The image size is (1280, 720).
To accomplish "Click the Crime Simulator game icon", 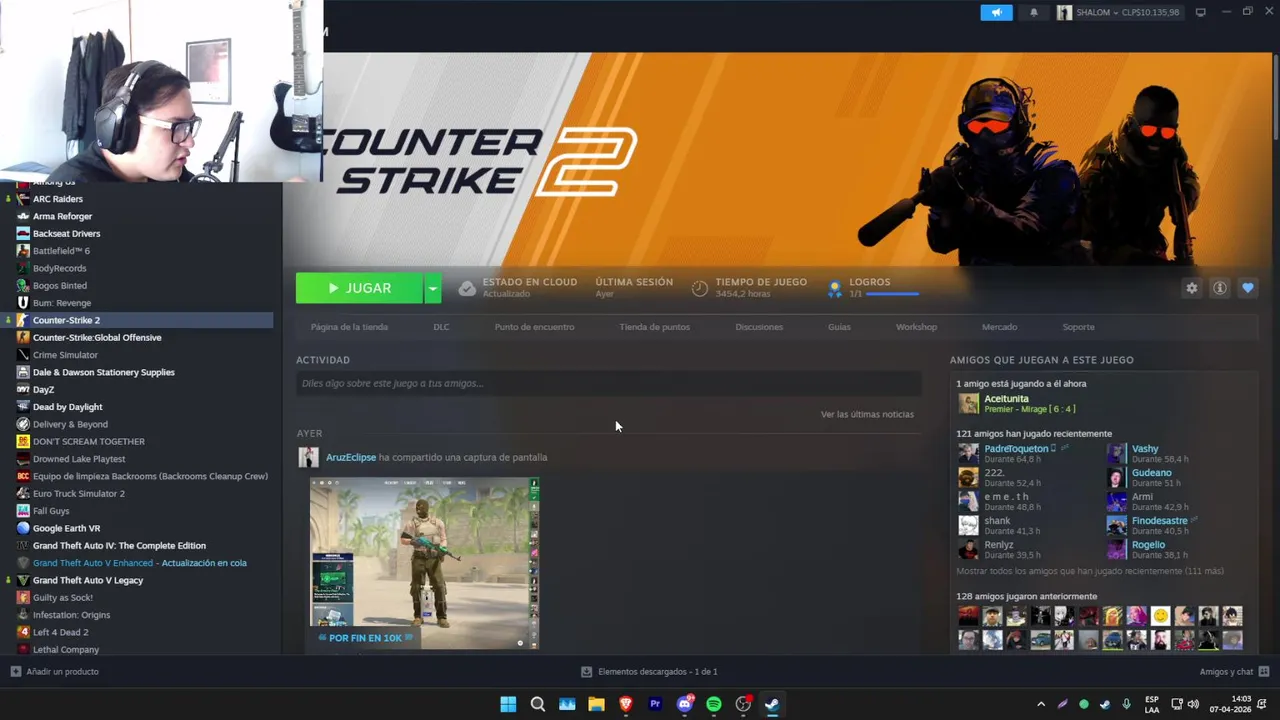I will tap(23, 355).
